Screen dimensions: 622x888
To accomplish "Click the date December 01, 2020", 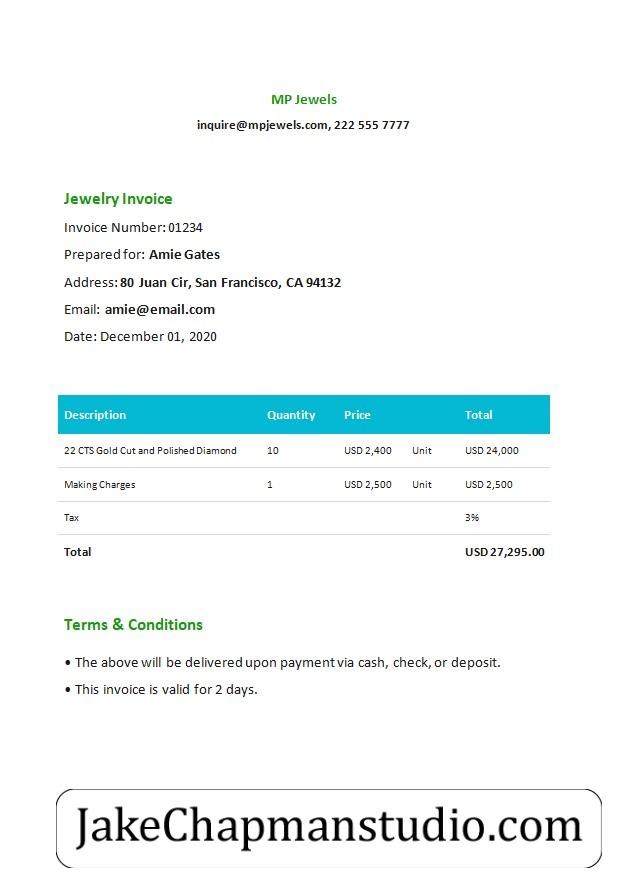I will 158,337.
